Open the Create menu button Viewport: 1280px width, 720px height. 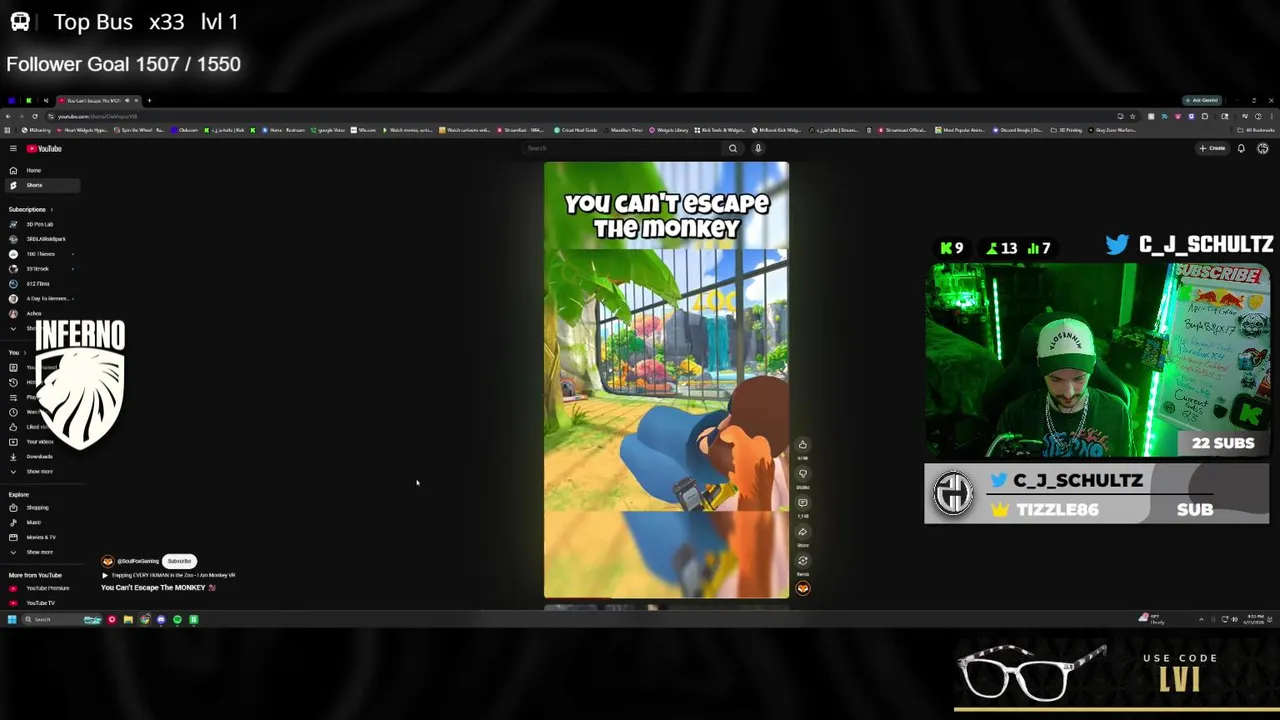pos(1212,148)
